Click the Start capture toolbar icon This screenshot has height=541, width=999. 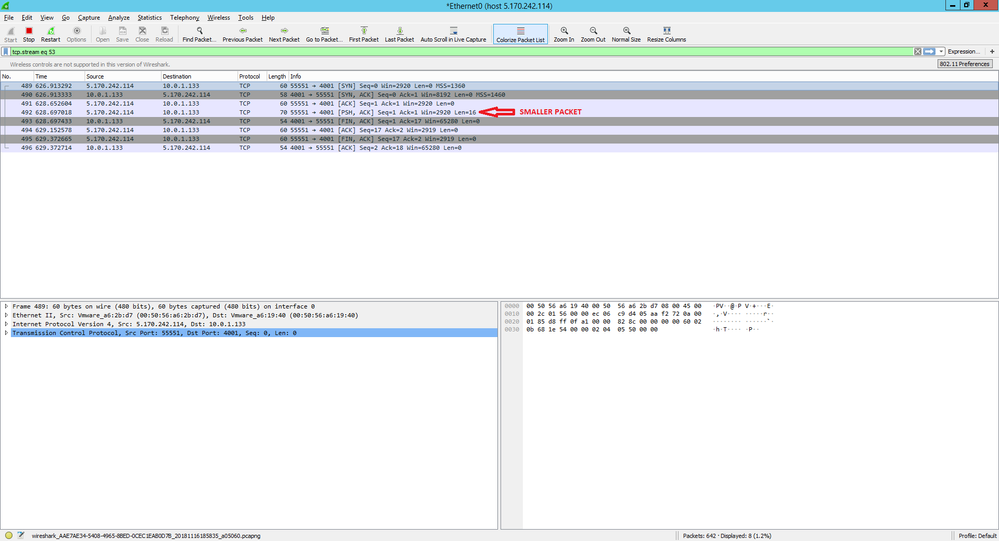click(x=10, y=34)
